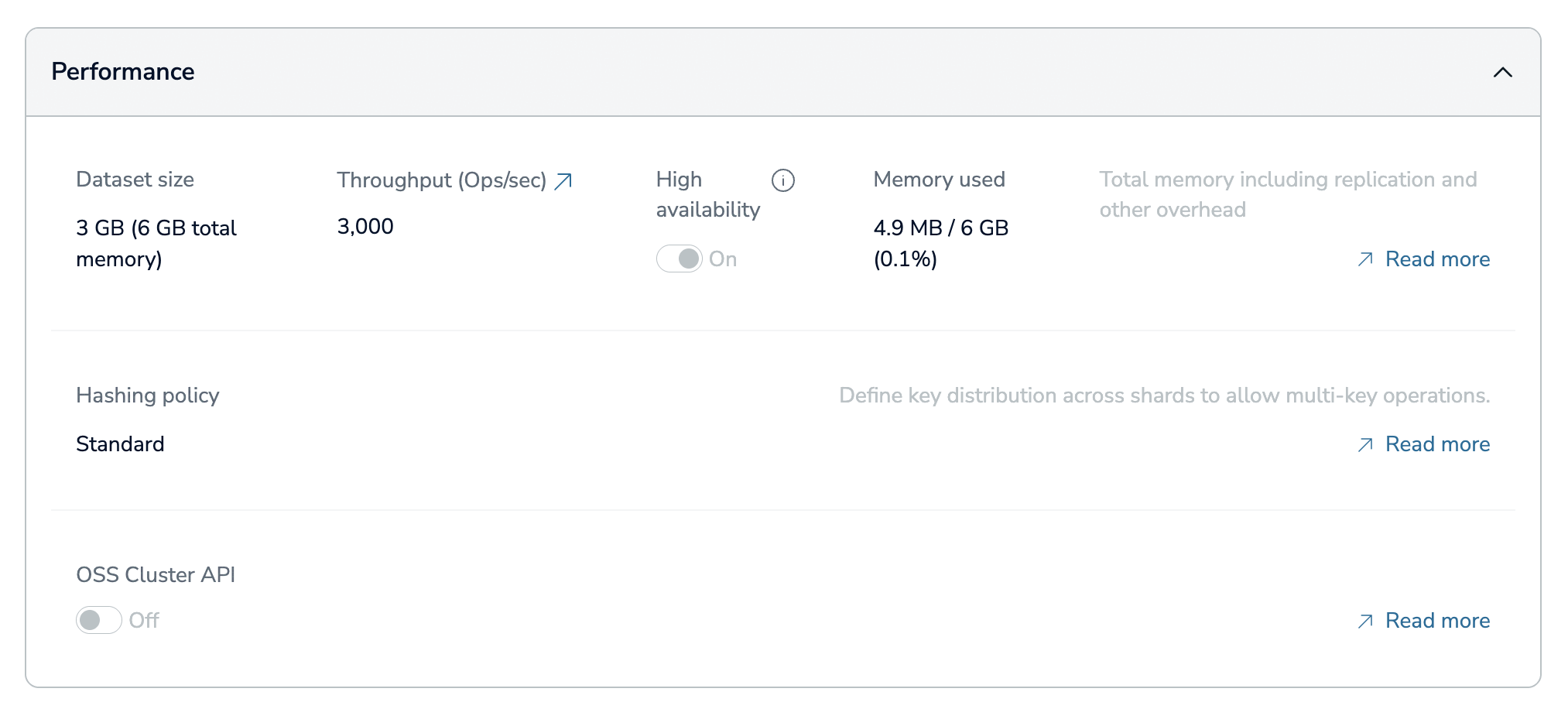Select the Standard hashing policy value
1568x709 pixels.
click(x=120, y=444)
